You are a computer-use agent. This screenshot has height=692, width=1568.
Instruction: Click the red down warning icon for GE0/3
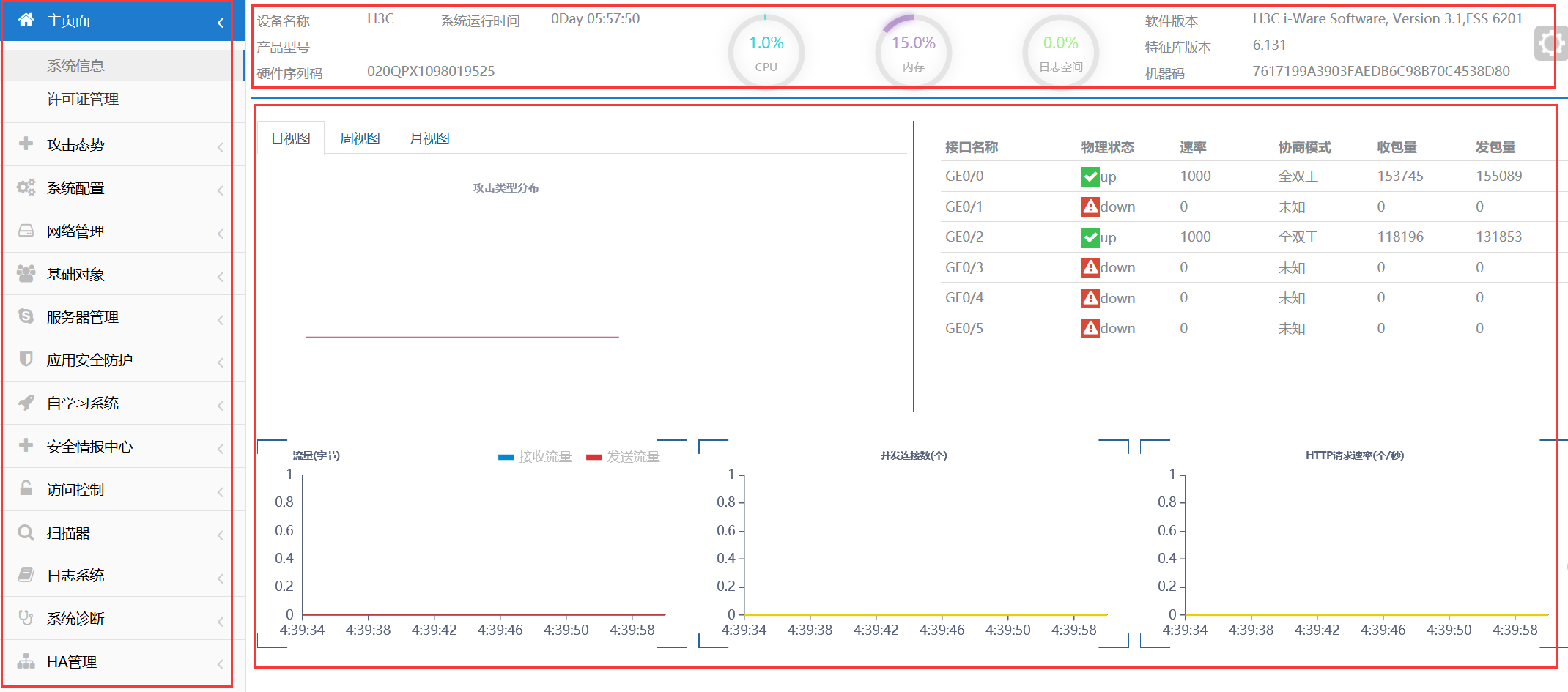coord(1090,267)
